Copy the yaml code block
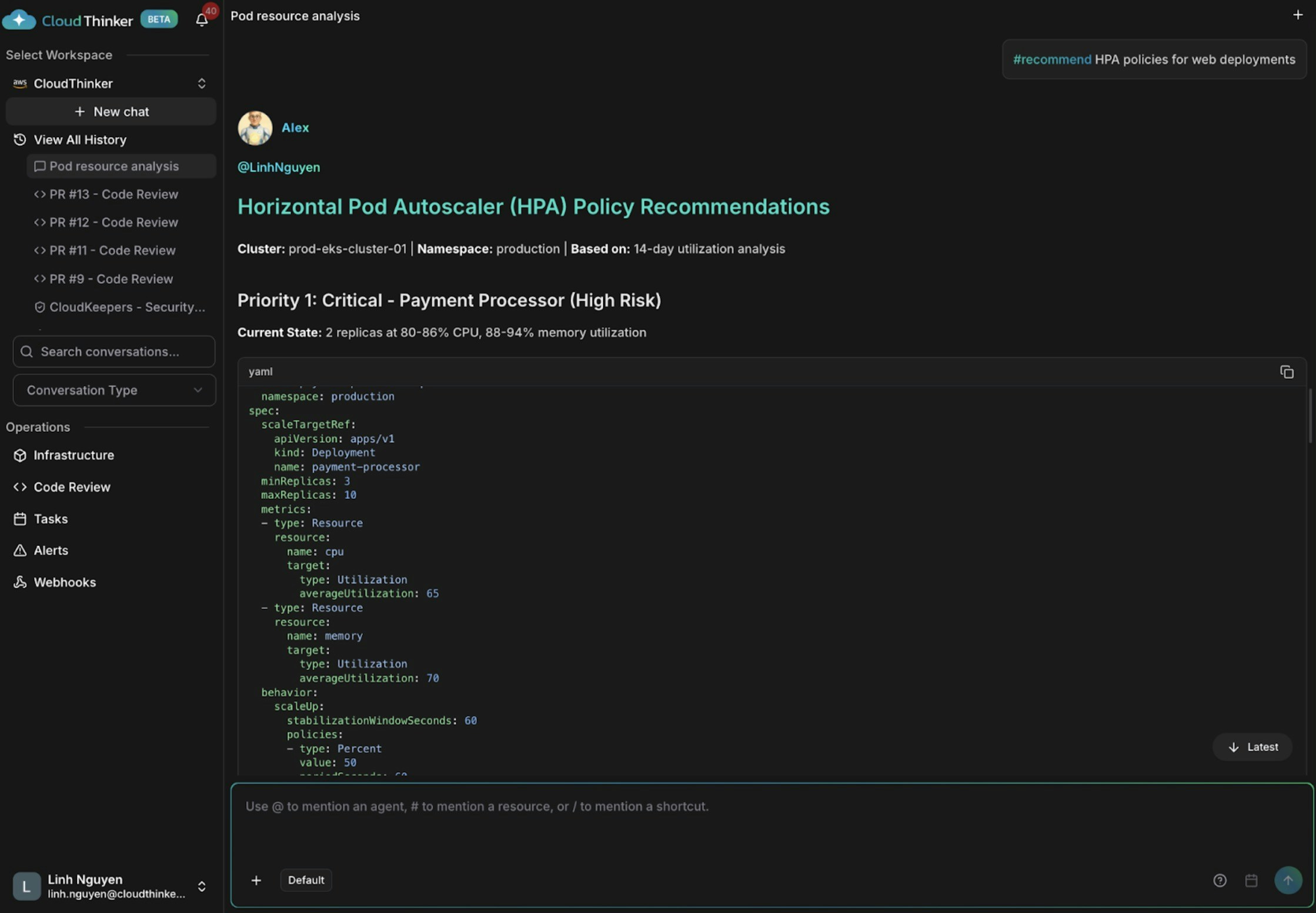The height and width of the screenshot is (913, 1316). (x=1286, y=372)
